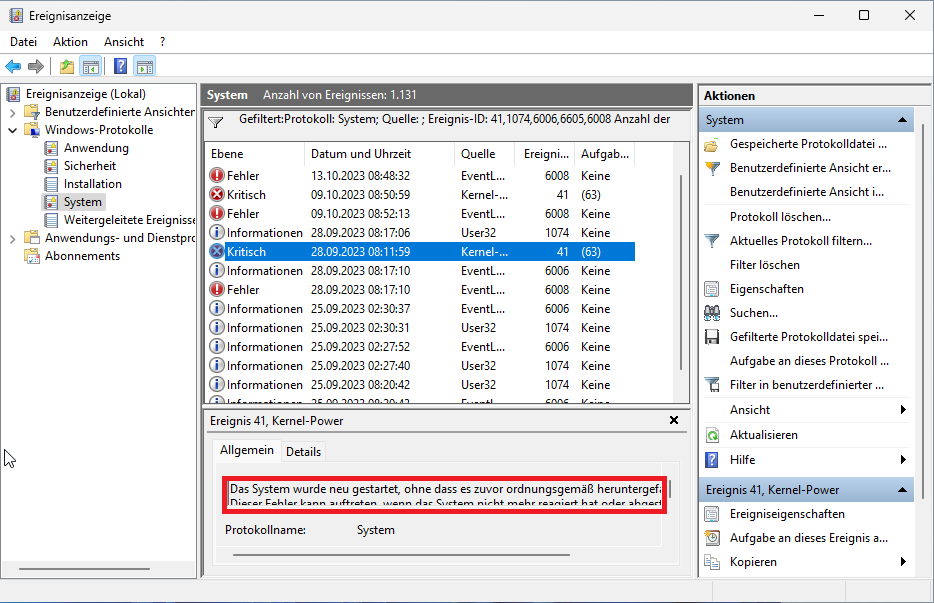Open the 'Aktion' menu

[x=70, y=42]
